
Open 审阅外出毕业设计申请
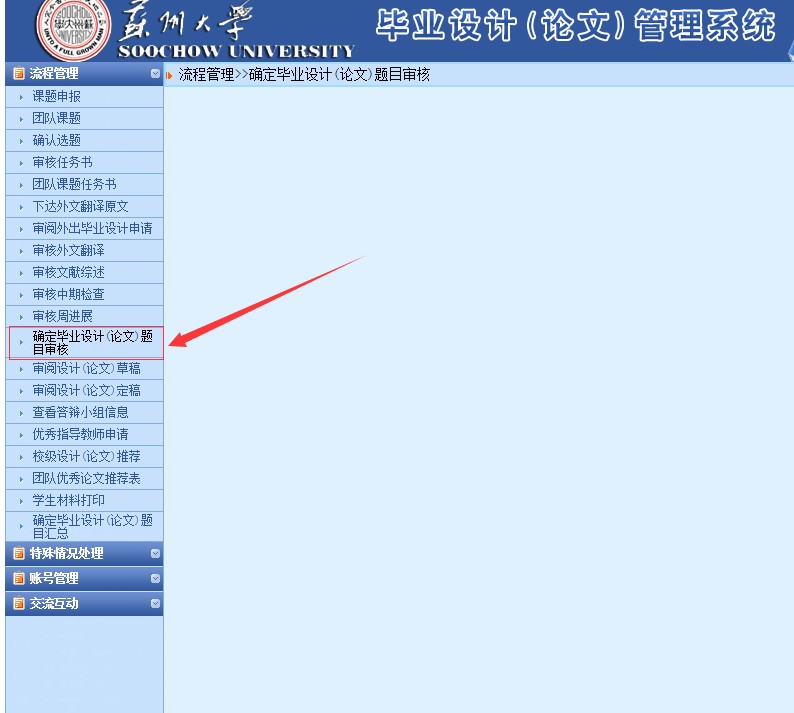coord(92,228)
